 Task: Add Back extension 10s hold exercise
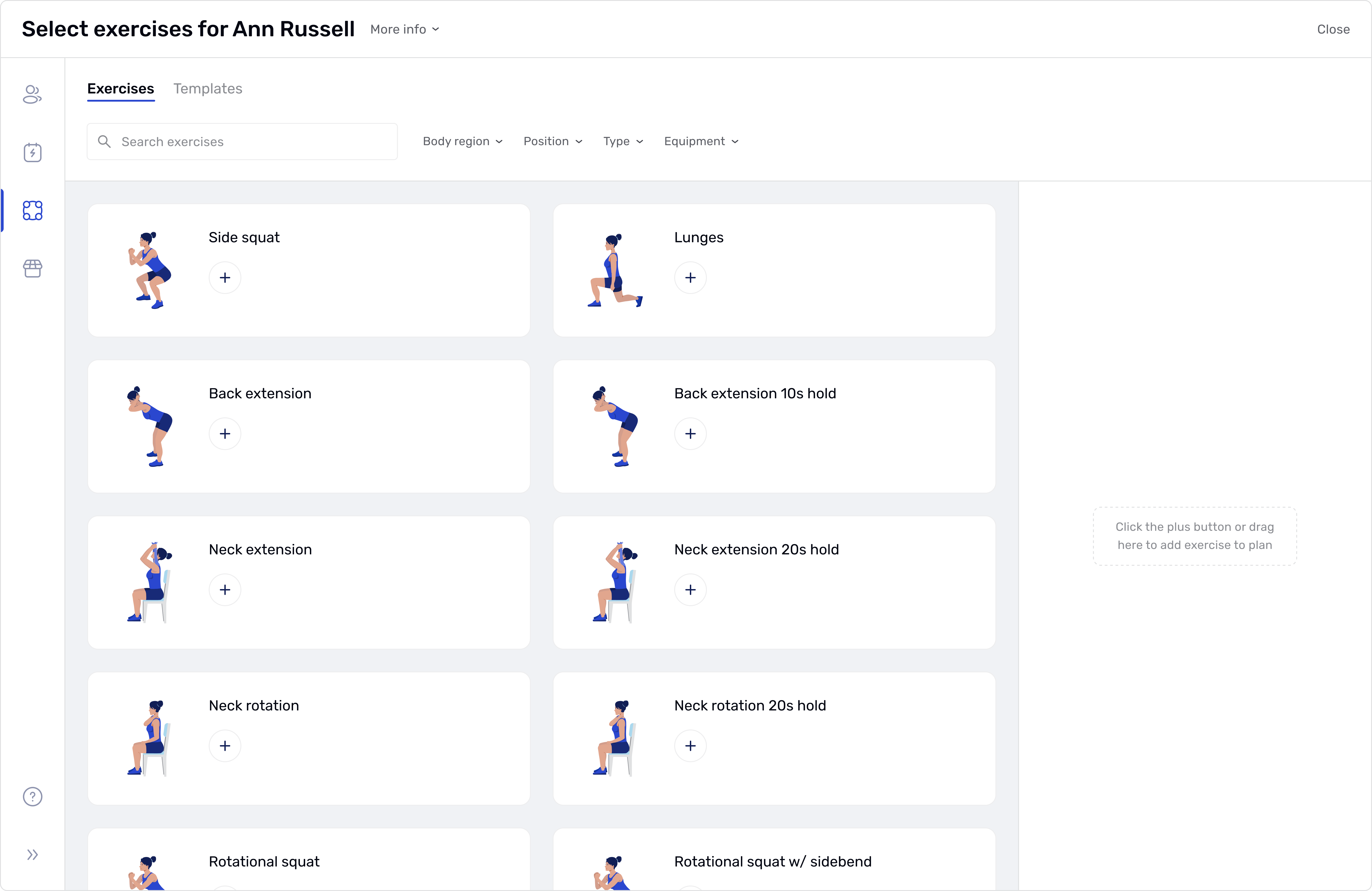pos(690,433)
